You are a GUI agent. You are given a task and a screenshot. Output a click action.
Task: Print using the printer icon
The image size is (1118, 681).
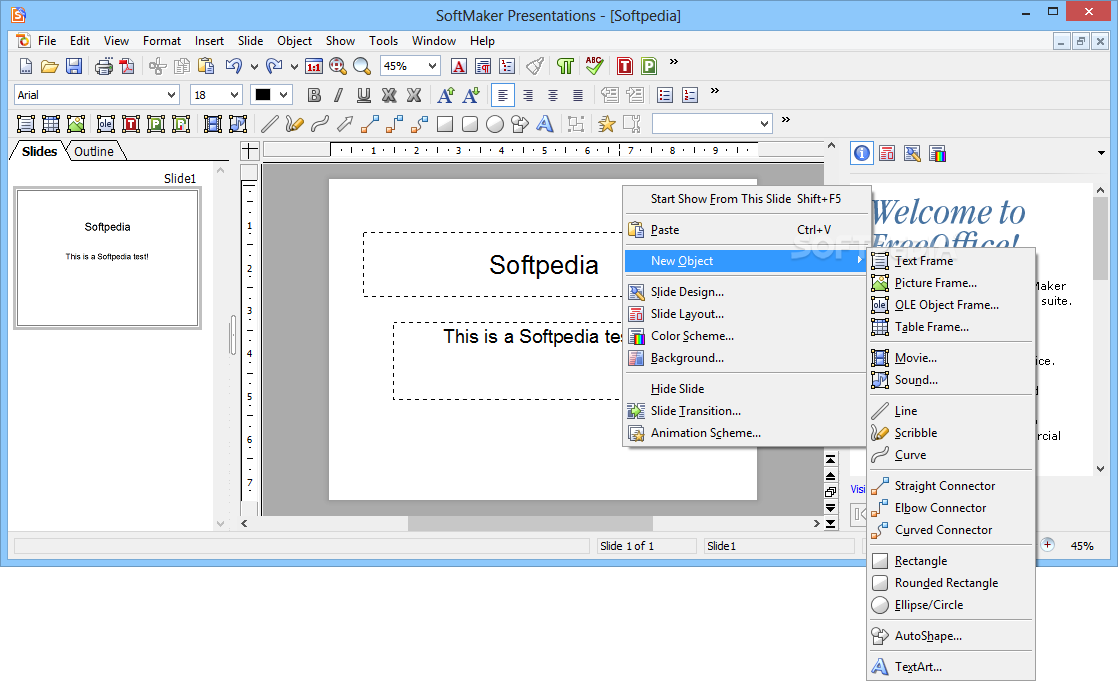(x=103, y=66)
